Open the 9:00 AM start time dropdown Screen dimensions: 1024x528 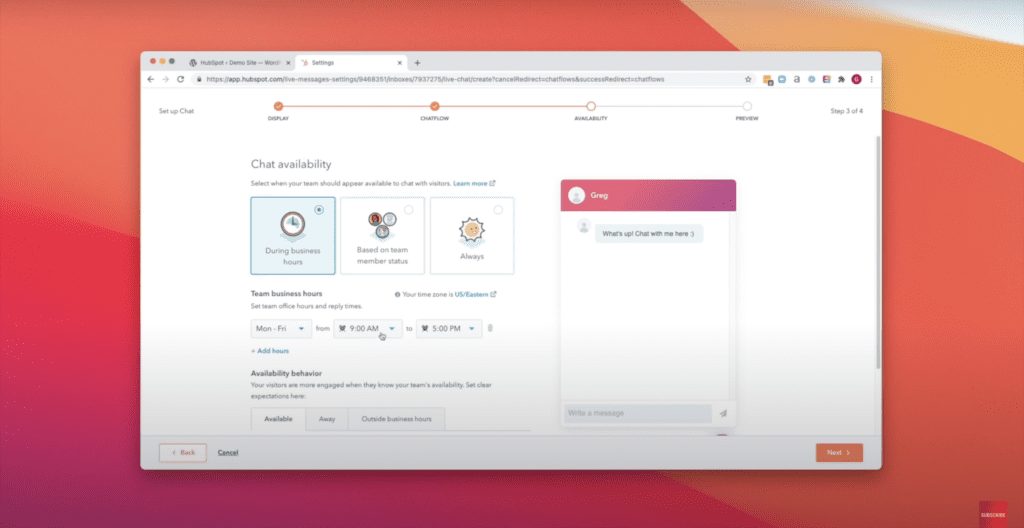(368, 329)
